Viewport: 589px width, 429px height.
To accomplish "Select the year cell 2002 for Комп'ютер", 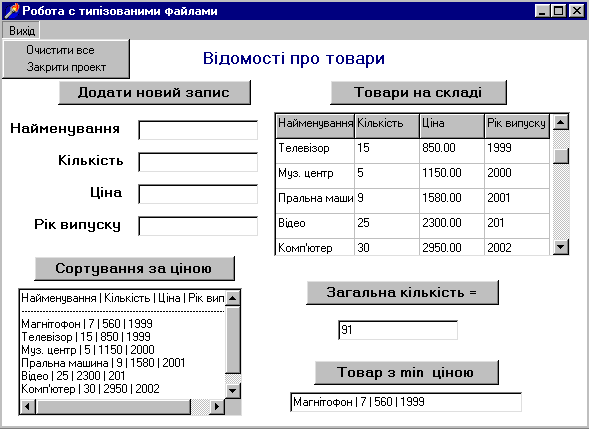I will tap(517, 247).
